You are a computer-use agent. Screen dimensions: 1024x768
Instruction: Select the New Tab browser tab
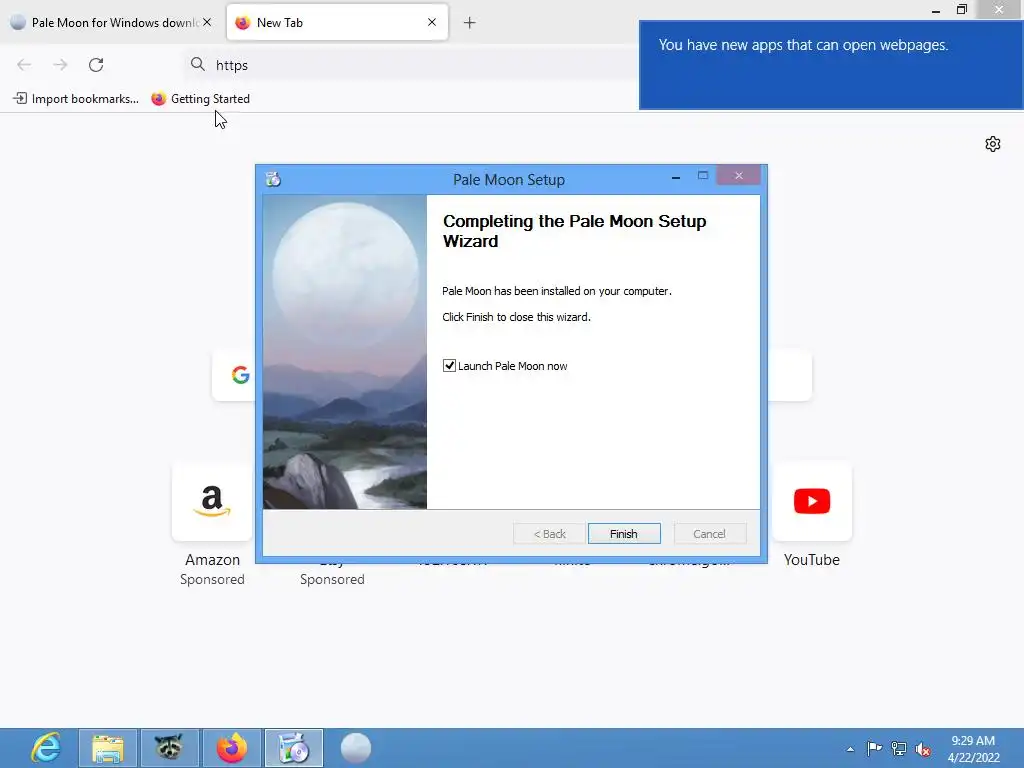[x=337, y=22]
